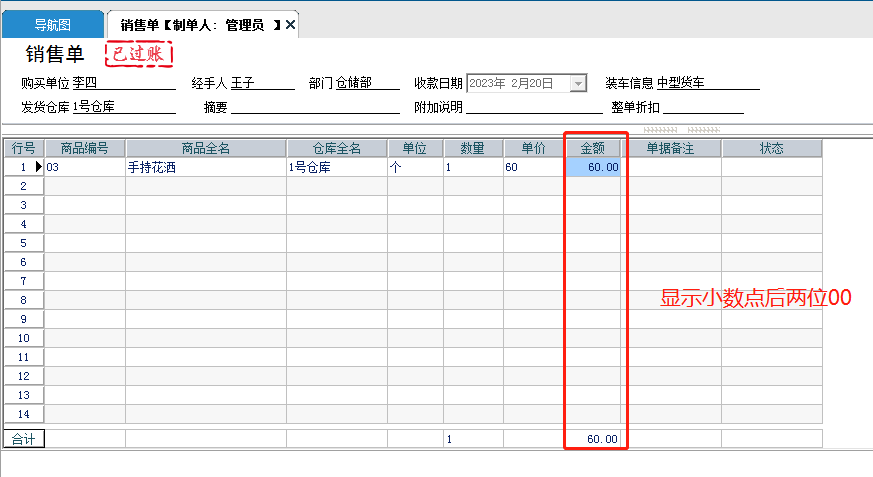Image resolution: width=873 pixels, height=477 pixels.
Task: Click the 单位 column header
Action: (415, 149)
